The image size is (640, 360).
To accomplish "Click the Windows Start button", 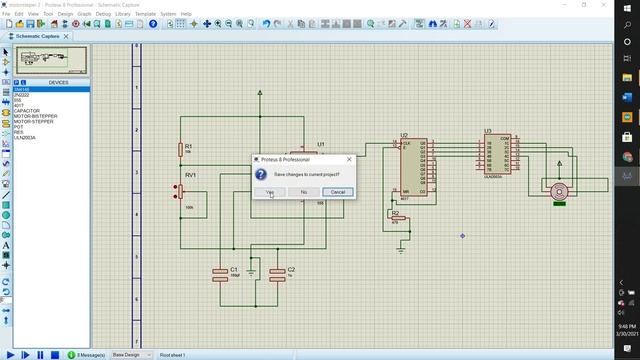I will 627,9.
